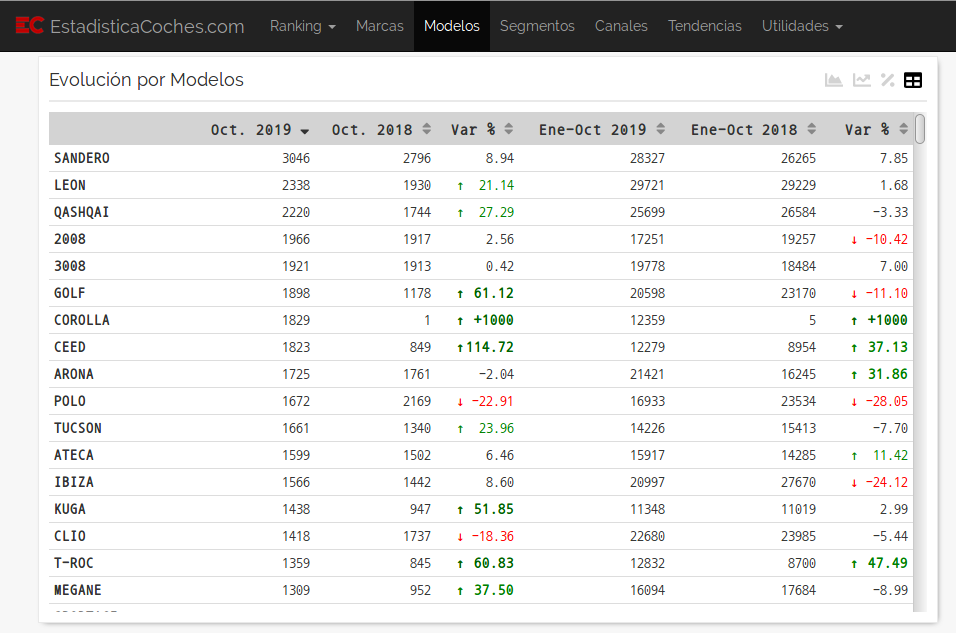Click QASHQAI variation value 27.29
This screenshot has height=633, width=956.
click(496, 212)
